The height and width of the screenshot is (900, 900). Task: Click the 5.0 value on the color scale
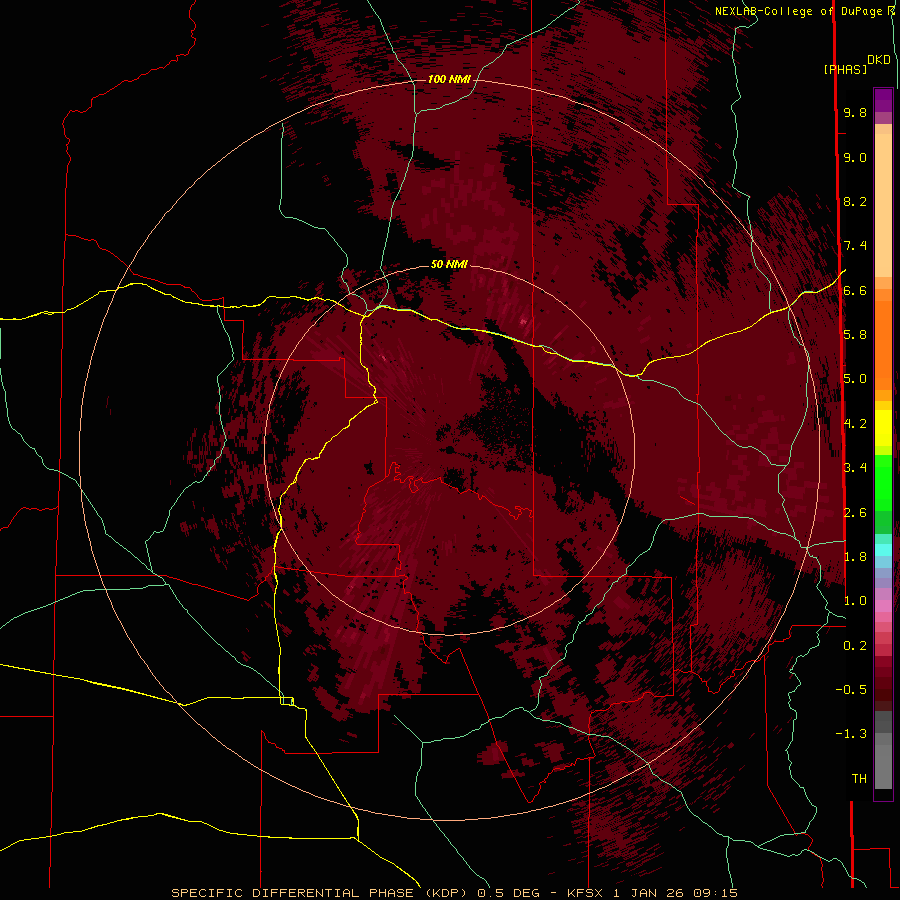coord(855,379)
